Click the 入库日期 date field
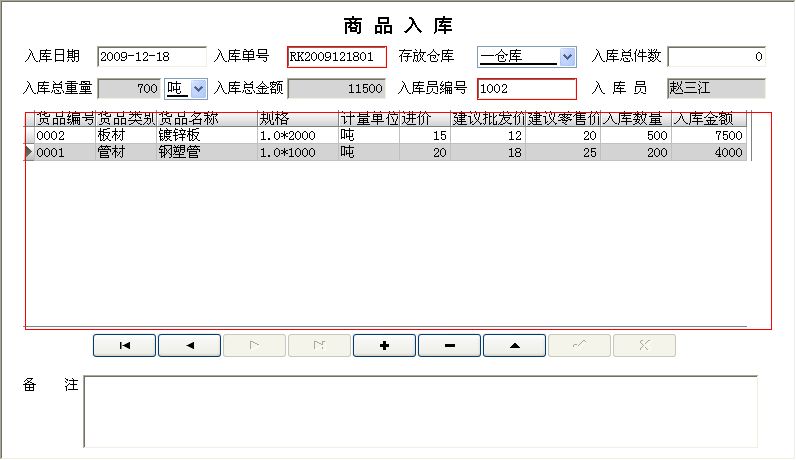The height and width of the screenshot is (460, 796). tap(151, 57)
